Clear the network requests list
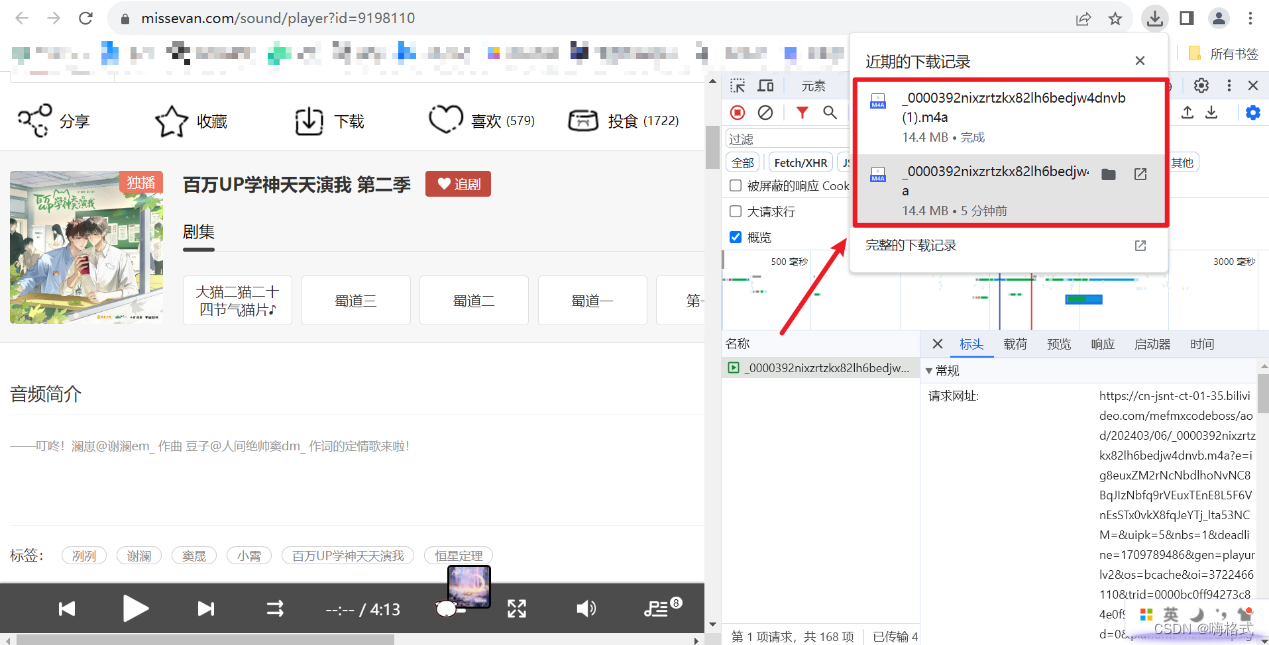The width and height of the screenshot is (1269, 645). pyautogui.click(x=766, y=112)
